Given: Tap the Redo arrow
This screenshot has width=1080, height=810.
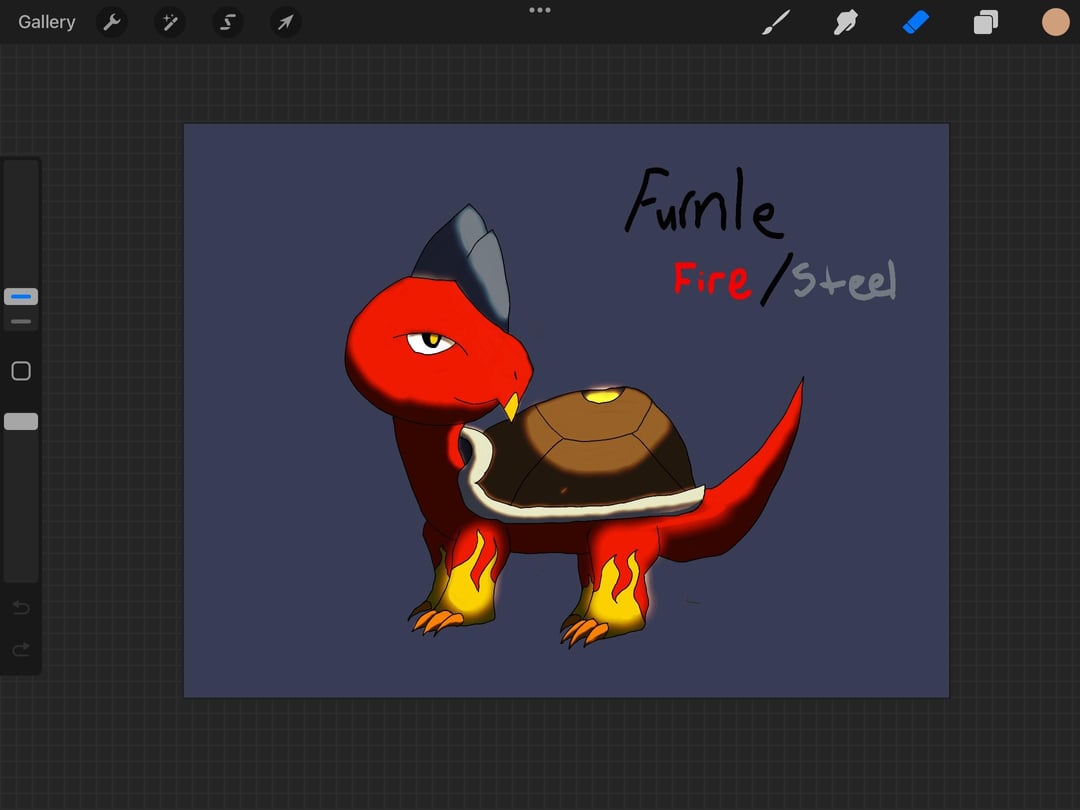Looking at the screenshot, I should coord(21,650).
